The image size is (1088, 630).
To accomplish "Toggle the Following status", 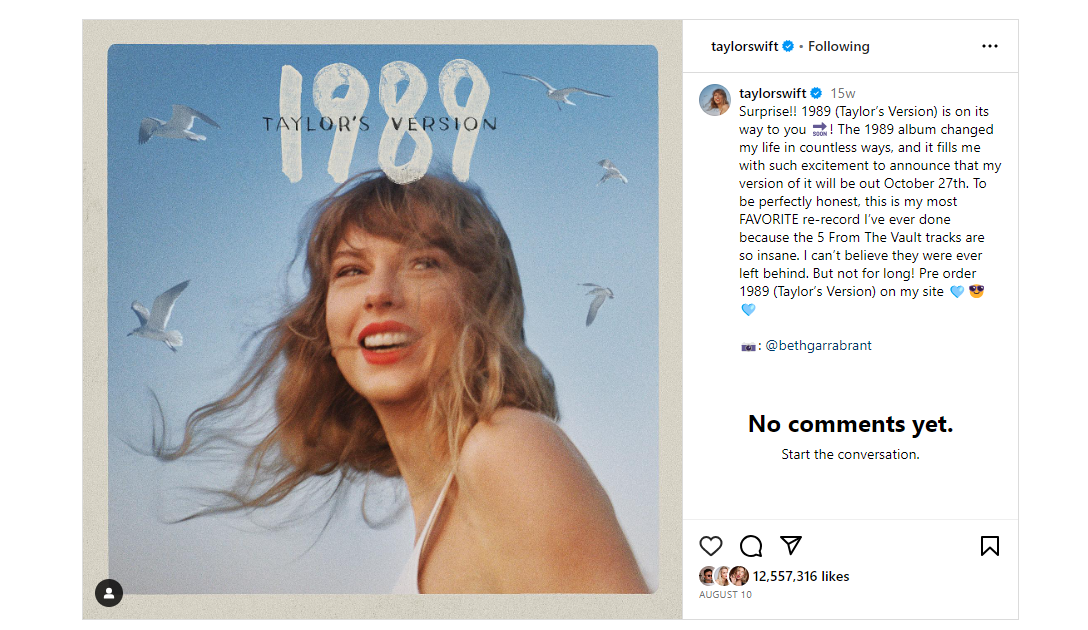I will pos(838,46).
